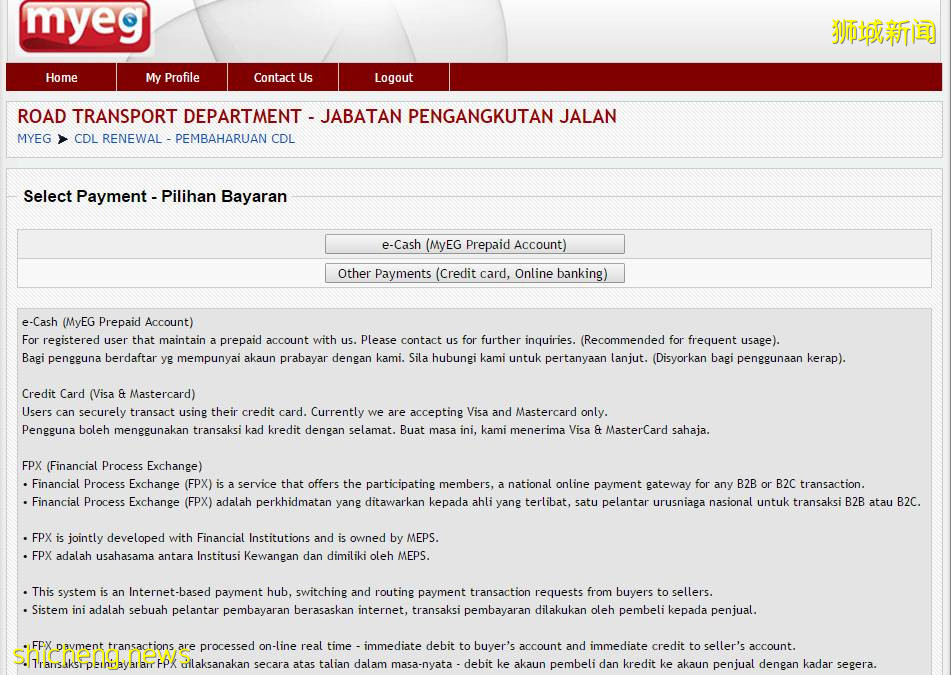
Task: Choose e-Cash (MyEG Prepaid Account) payment
Action: coord(474,245)
